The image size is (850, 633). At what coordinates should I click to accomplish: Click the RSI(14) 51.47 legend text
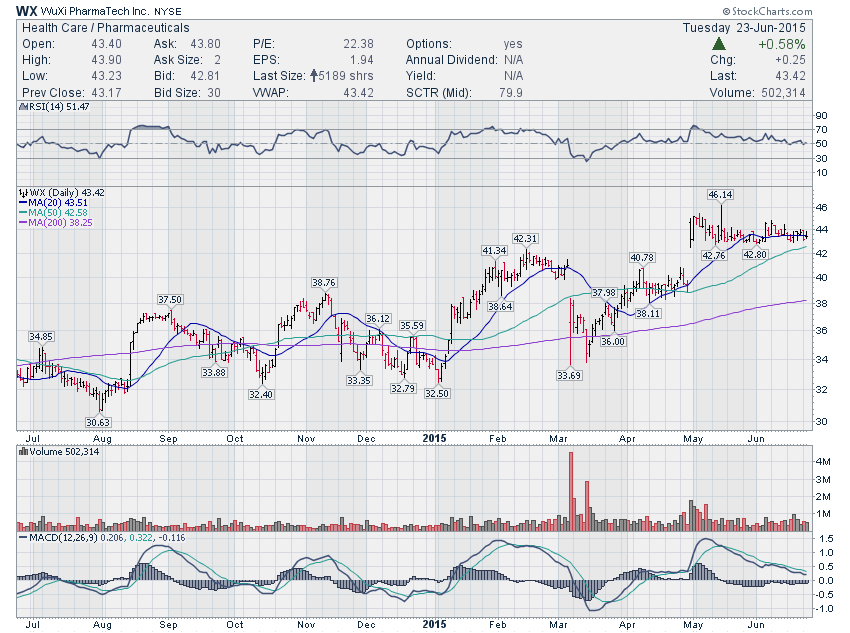click(x=59, y=107)
